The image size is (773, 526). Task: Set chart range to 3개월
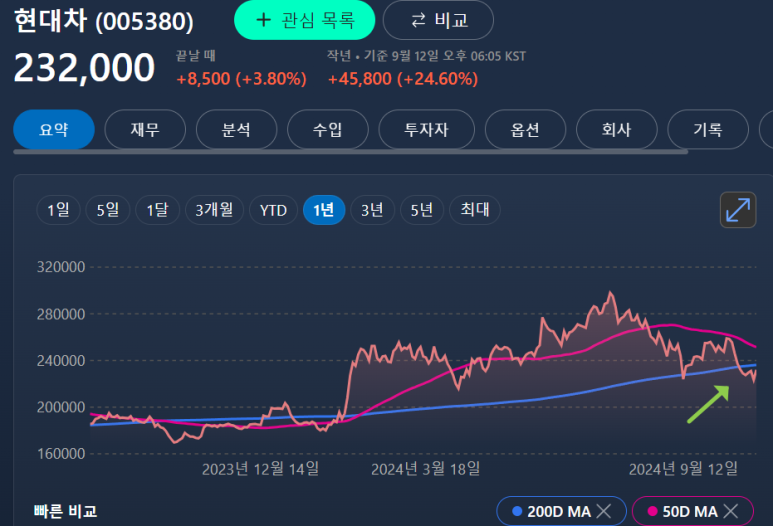[214, 210]
